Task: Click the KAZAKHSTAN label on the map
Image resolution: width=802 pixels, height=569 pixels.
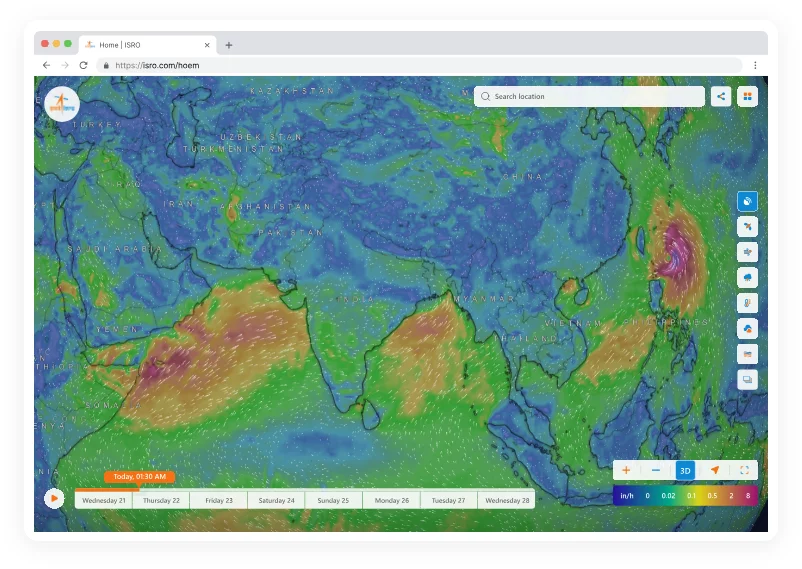Action: (x=292, y=91)
